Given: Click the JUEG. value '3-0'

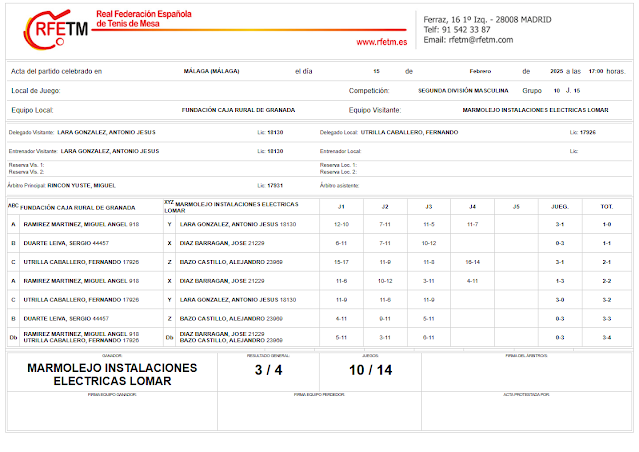Looking at the screenshot, I should point(560,300).
